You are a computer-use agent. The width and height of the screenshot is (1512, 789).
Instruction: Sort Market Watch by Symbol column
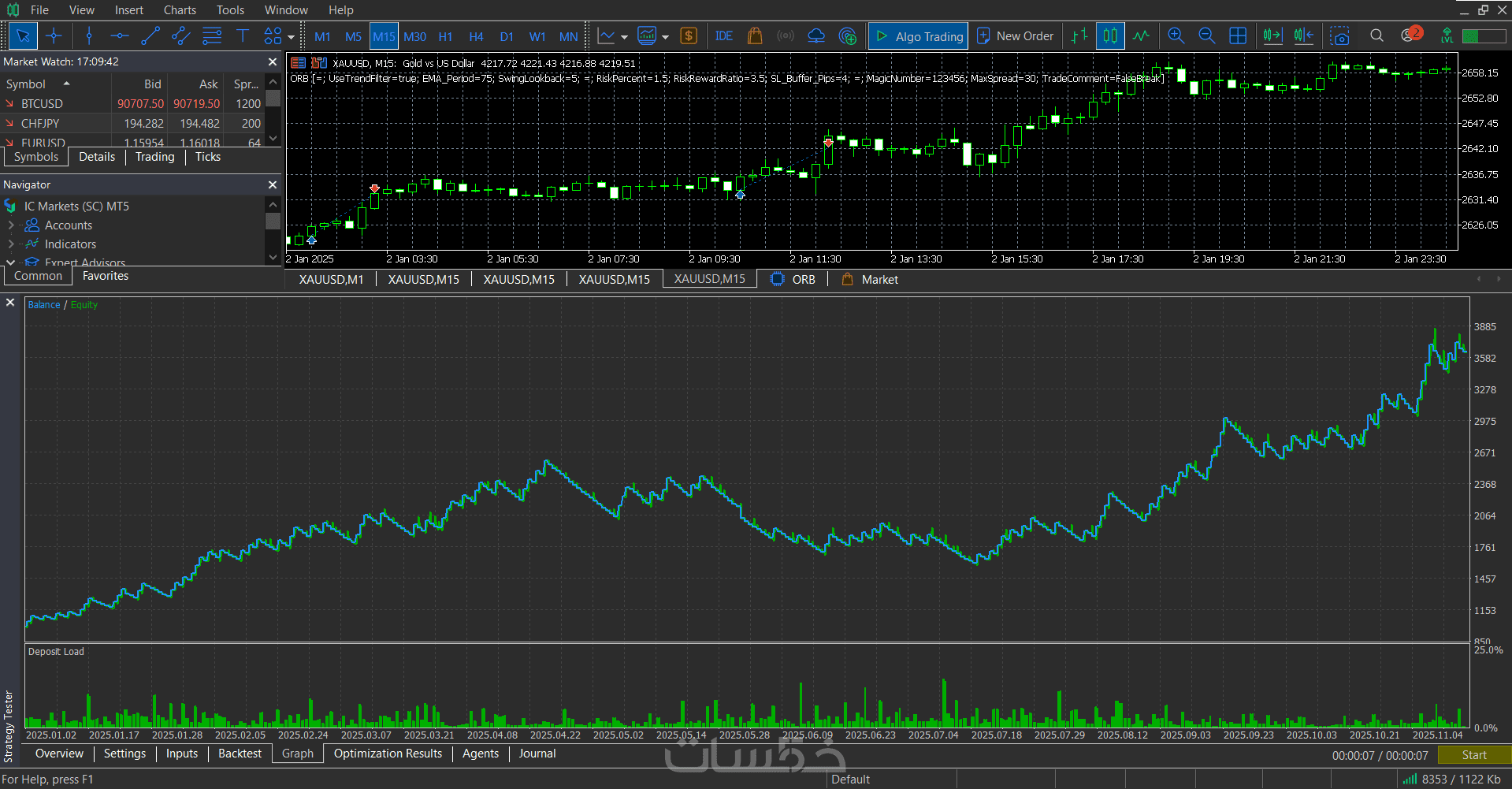point(55,84)
